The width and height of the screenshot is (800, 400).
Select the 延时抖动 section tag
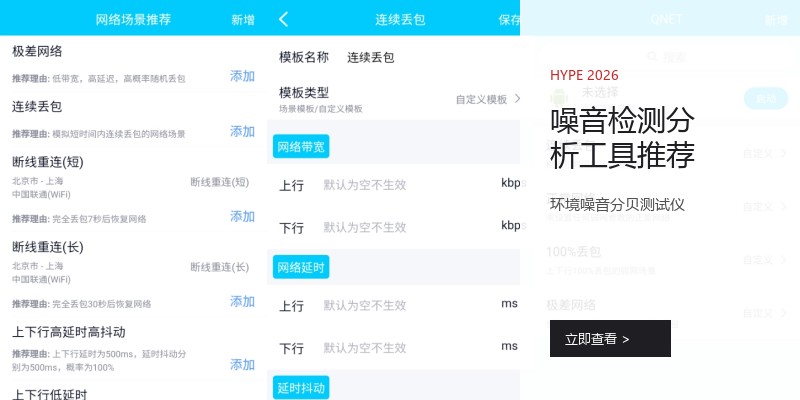click(301, 388)
